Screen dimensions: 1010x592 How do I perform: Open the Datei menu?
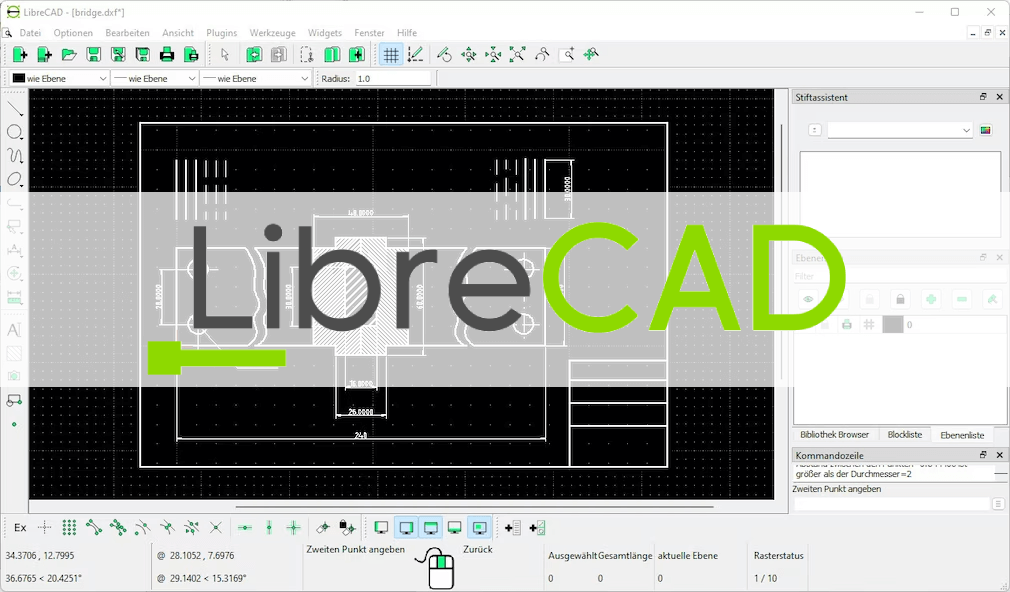pyautogui.click(x=30, y=33)
